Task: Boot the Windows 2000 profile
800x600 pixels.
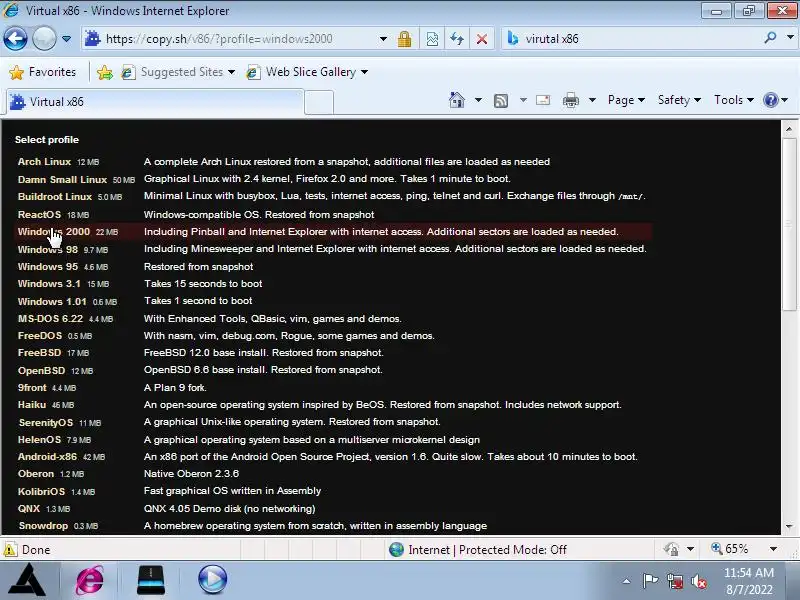Action: tap(54, 232)
